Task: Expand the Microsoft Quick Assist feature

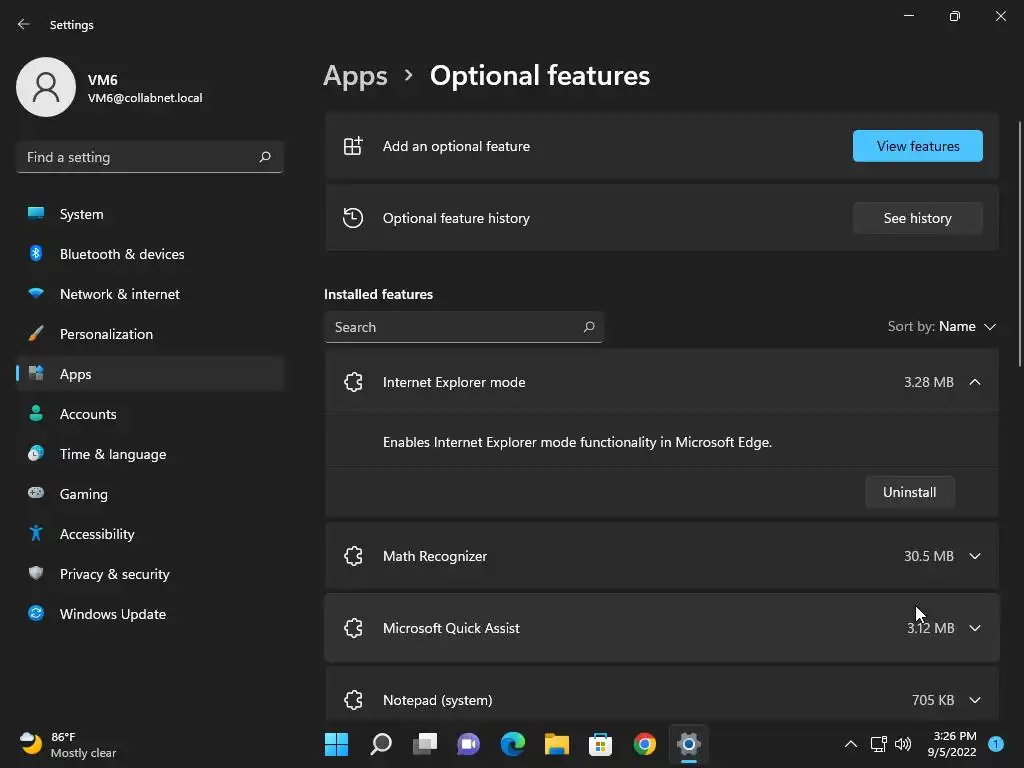Action: tap(975, 628)
